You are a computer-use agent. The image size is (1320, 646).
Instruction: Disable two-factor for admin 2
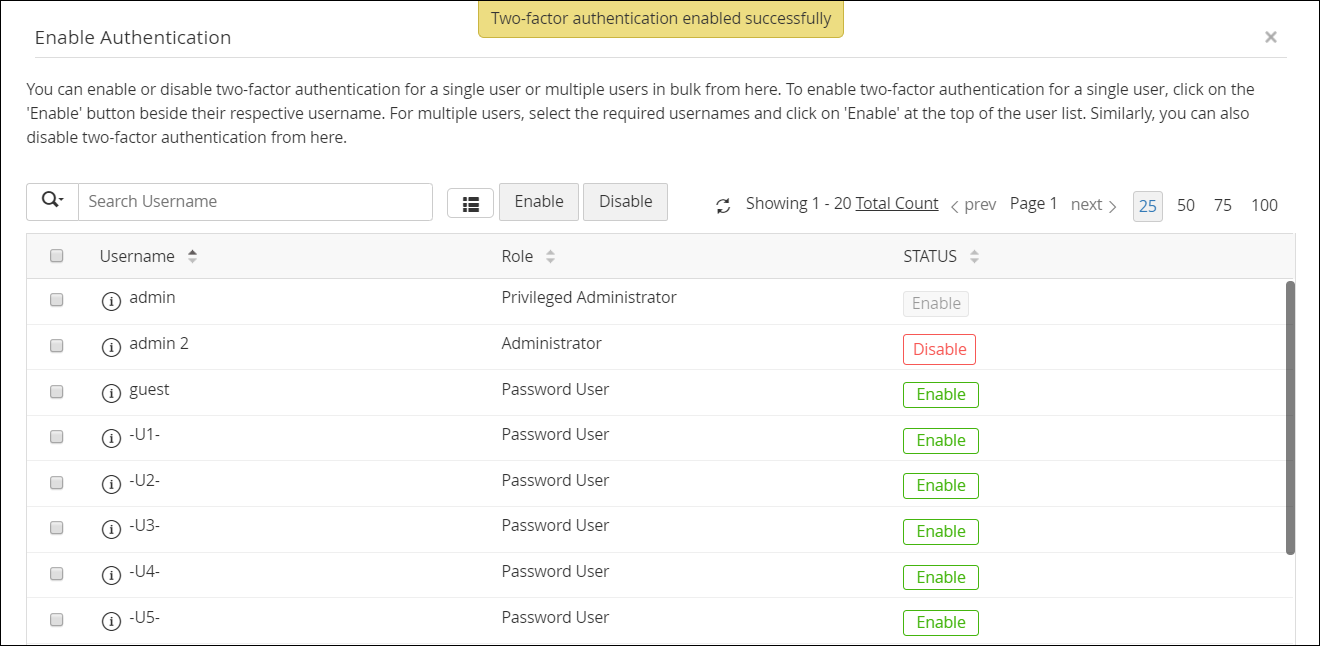click(939, 349)
